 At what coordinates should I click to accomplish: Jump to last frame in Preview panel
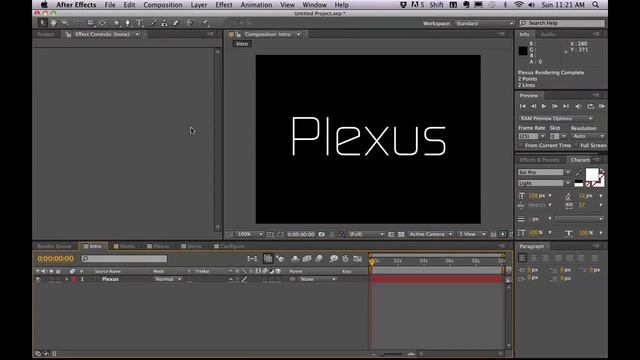(566, 106)
